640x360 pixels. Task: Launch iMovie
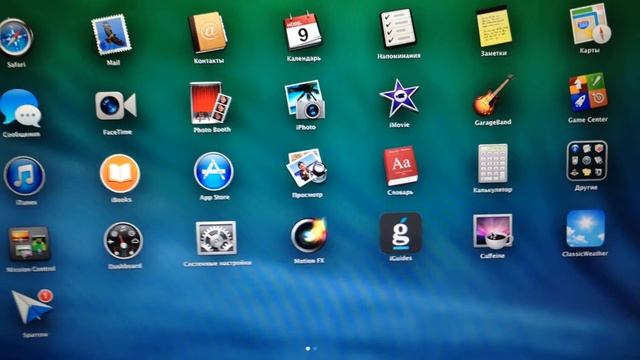(399, 98)
